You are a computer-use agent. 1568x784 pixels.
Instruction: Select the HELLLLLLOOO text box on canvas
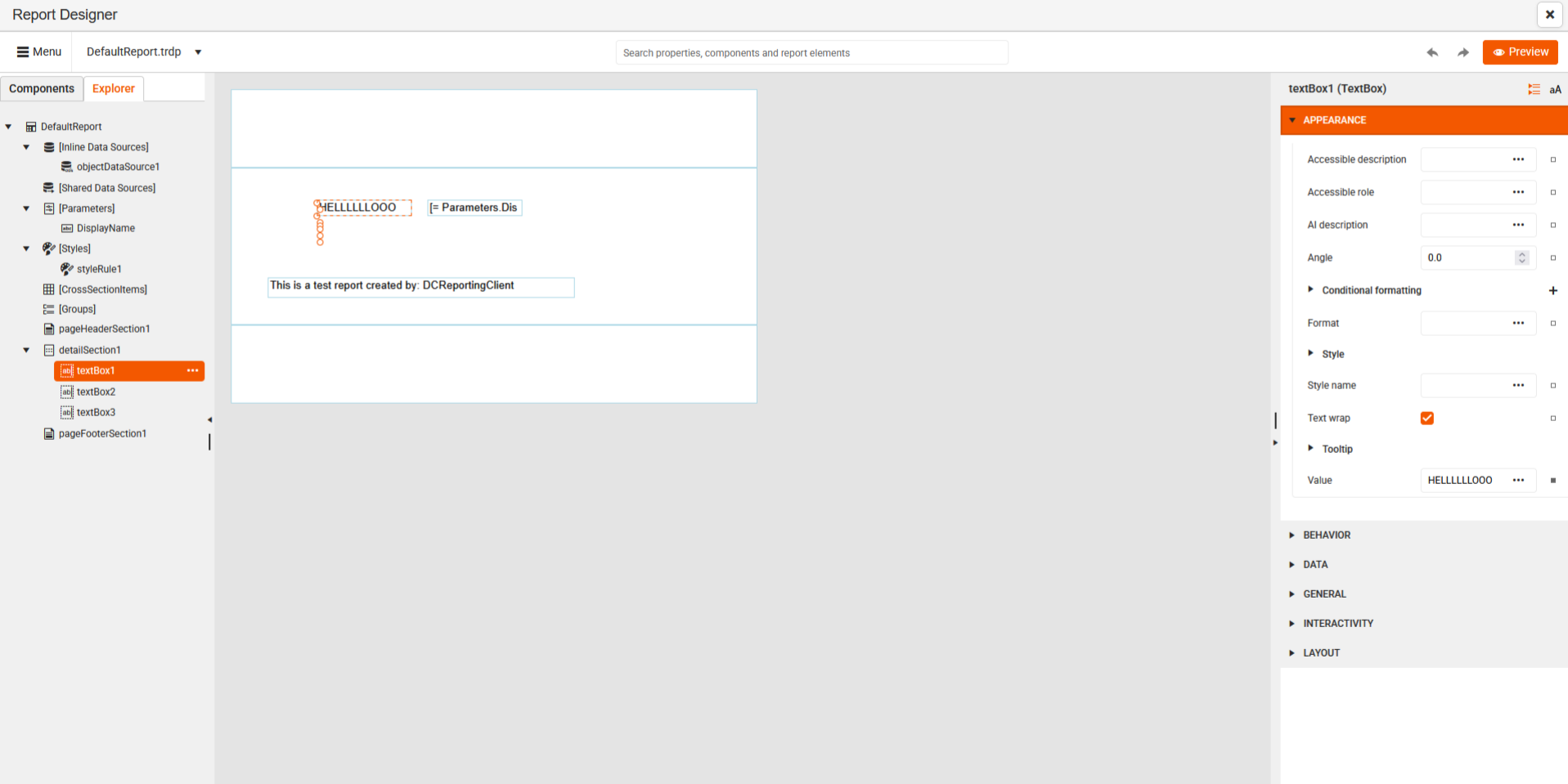click(364, 208)
